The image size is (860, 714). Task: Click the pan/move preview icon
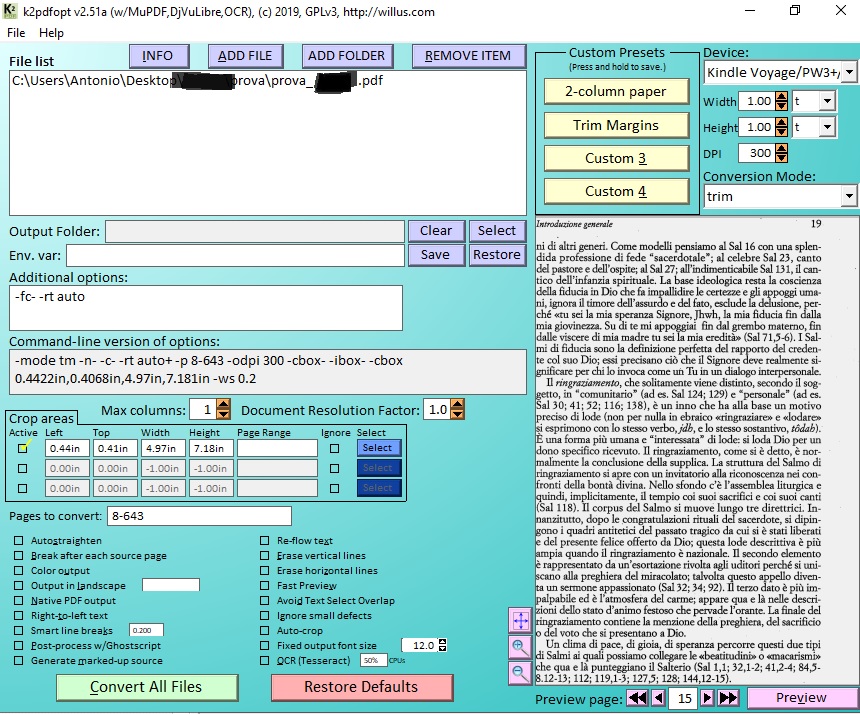(x=520, y=620)
